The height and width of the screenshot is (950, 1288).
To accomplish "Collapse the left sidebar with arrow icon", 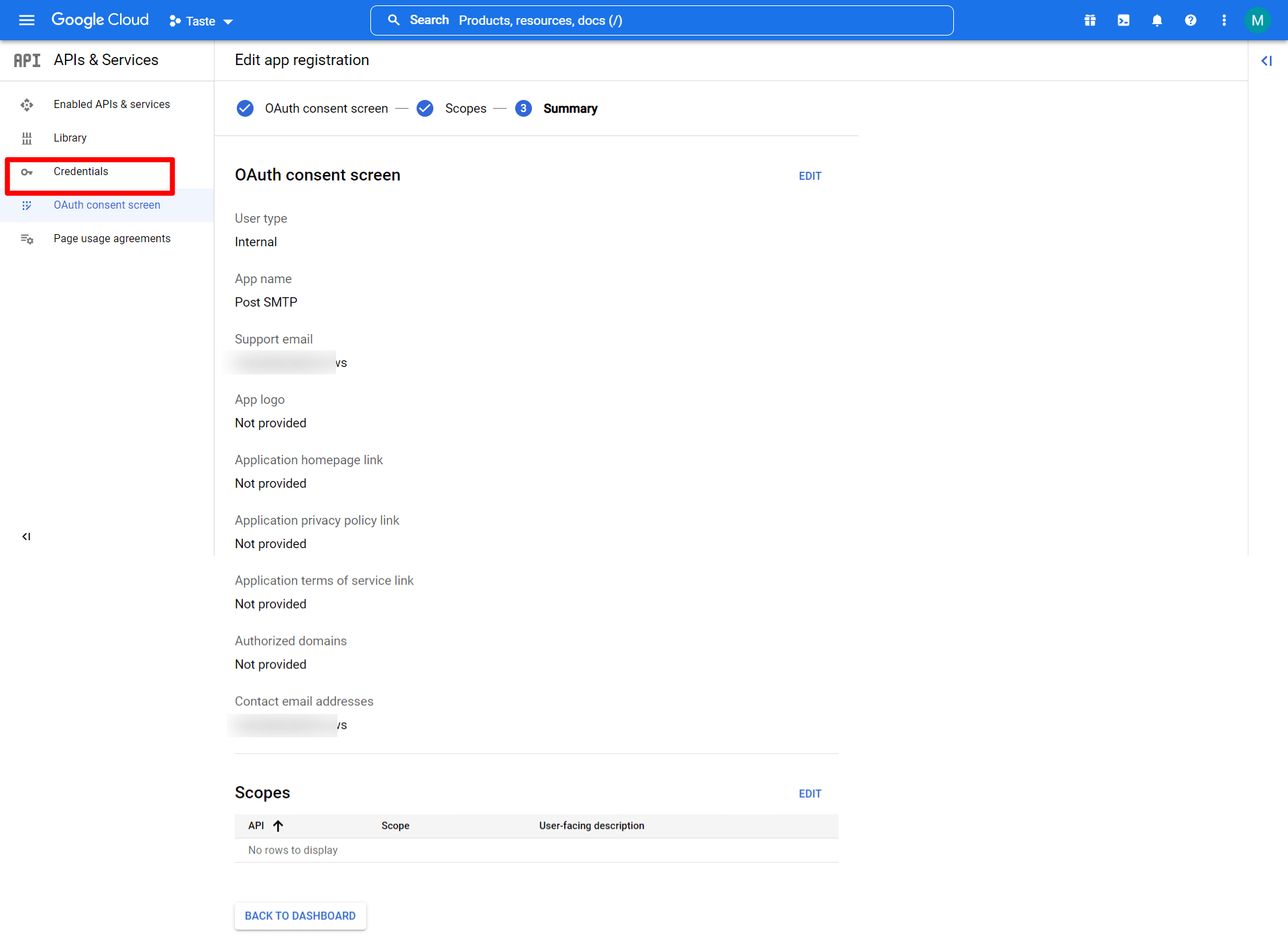I will [26, 536].
